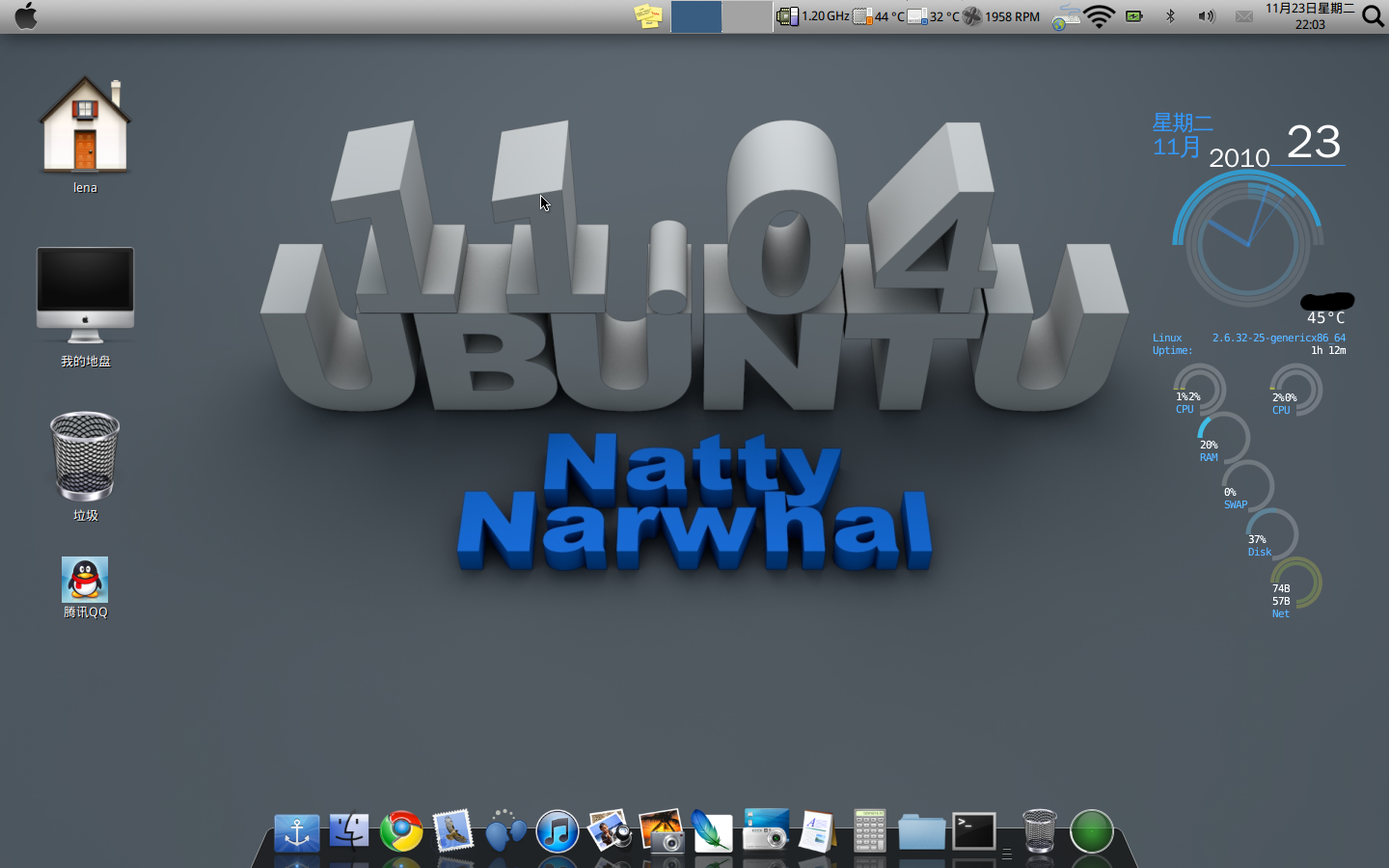Click the 11月 month text in widget
1389x868 pixels.
[x=1177, y=148]
